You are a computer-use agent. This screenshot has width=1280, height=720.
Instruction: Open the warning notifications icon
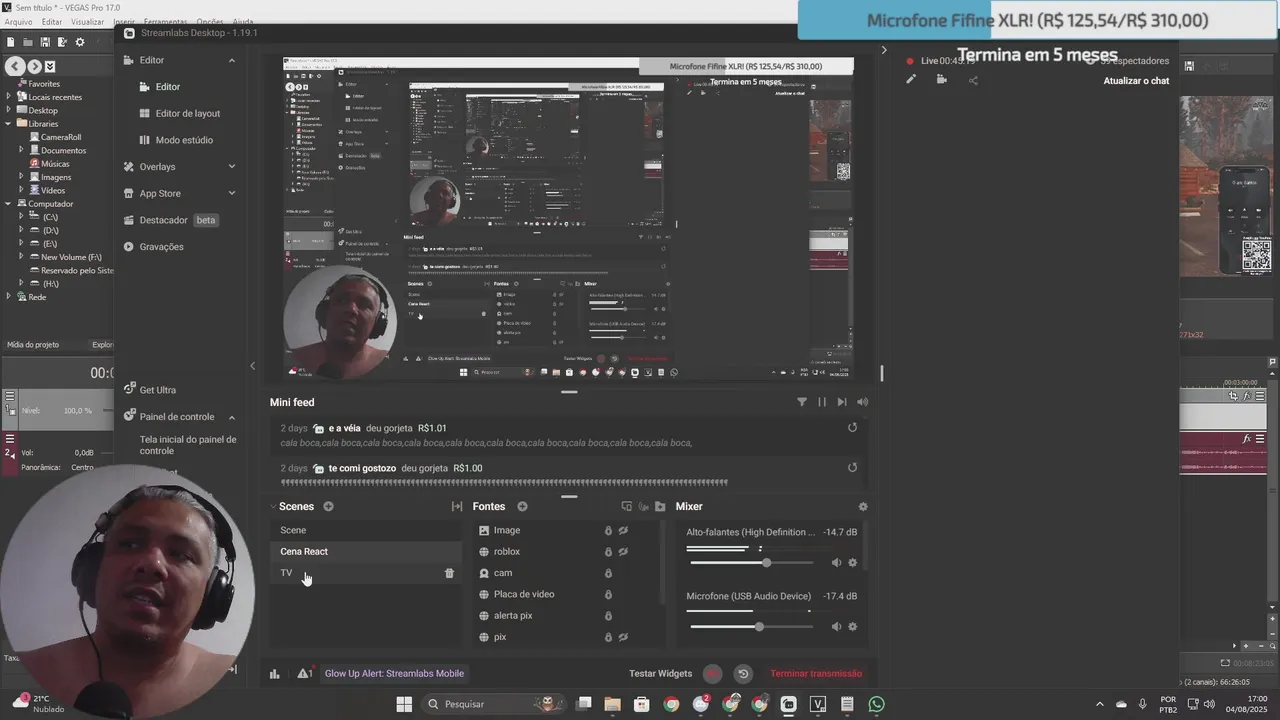point(305,674)
